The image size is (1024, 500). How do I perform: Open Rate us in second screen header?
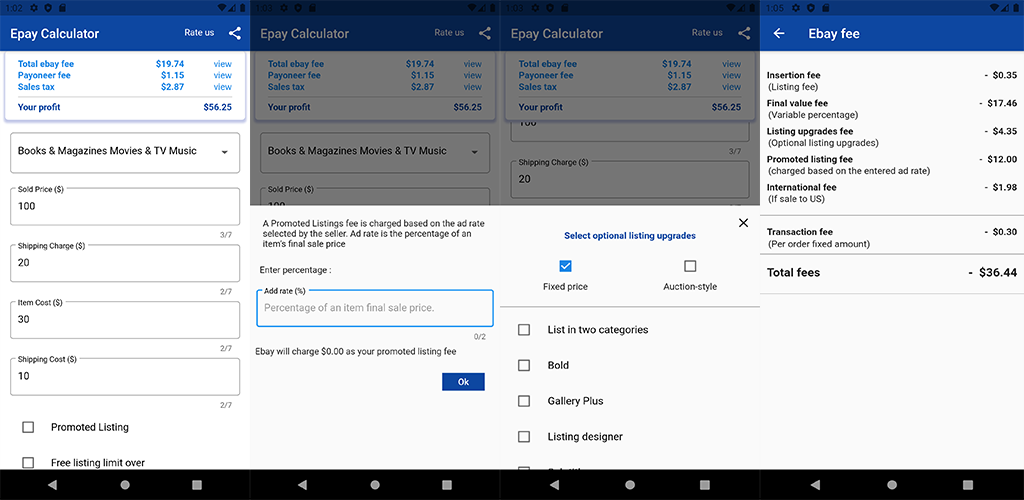449,33
